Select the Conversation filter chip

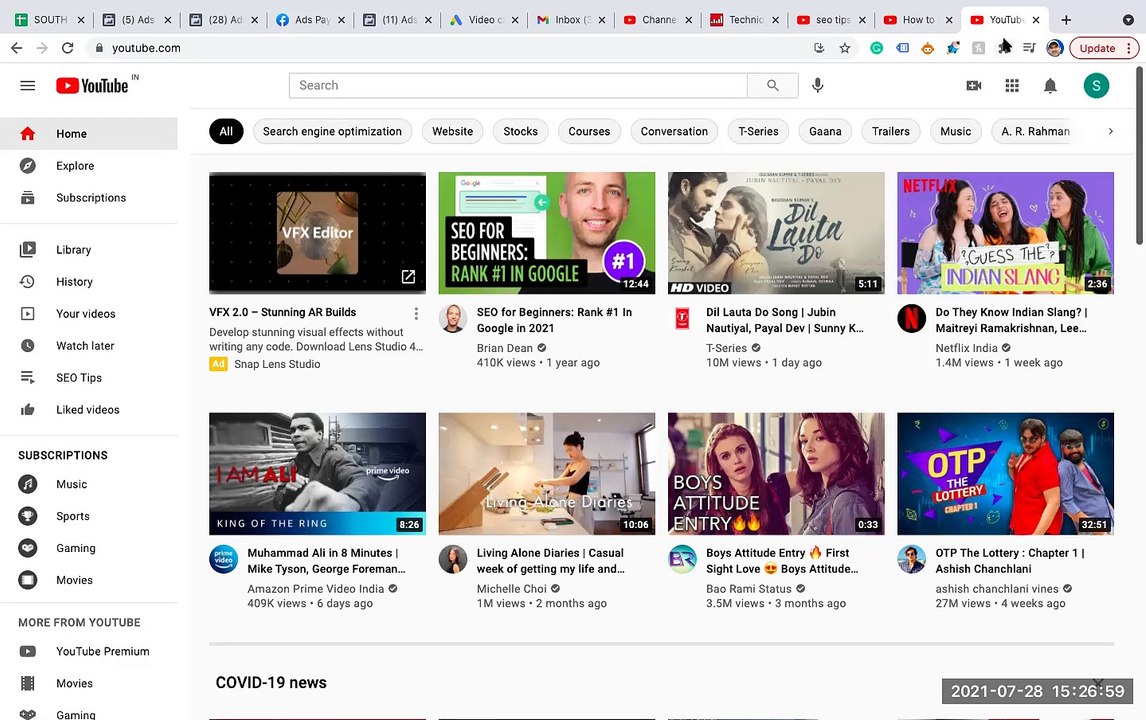tap(674, 132)
